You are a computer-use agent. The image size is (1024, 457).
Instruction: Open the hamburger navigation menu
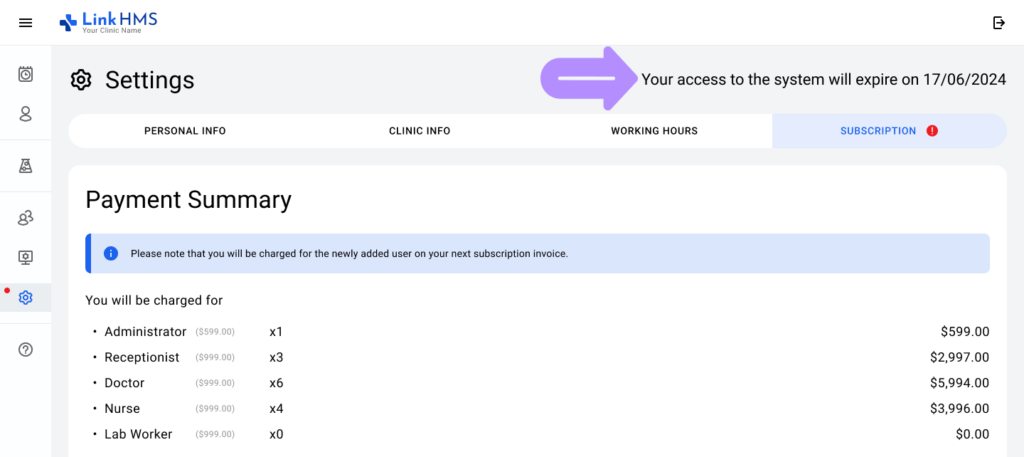point(25,23)
